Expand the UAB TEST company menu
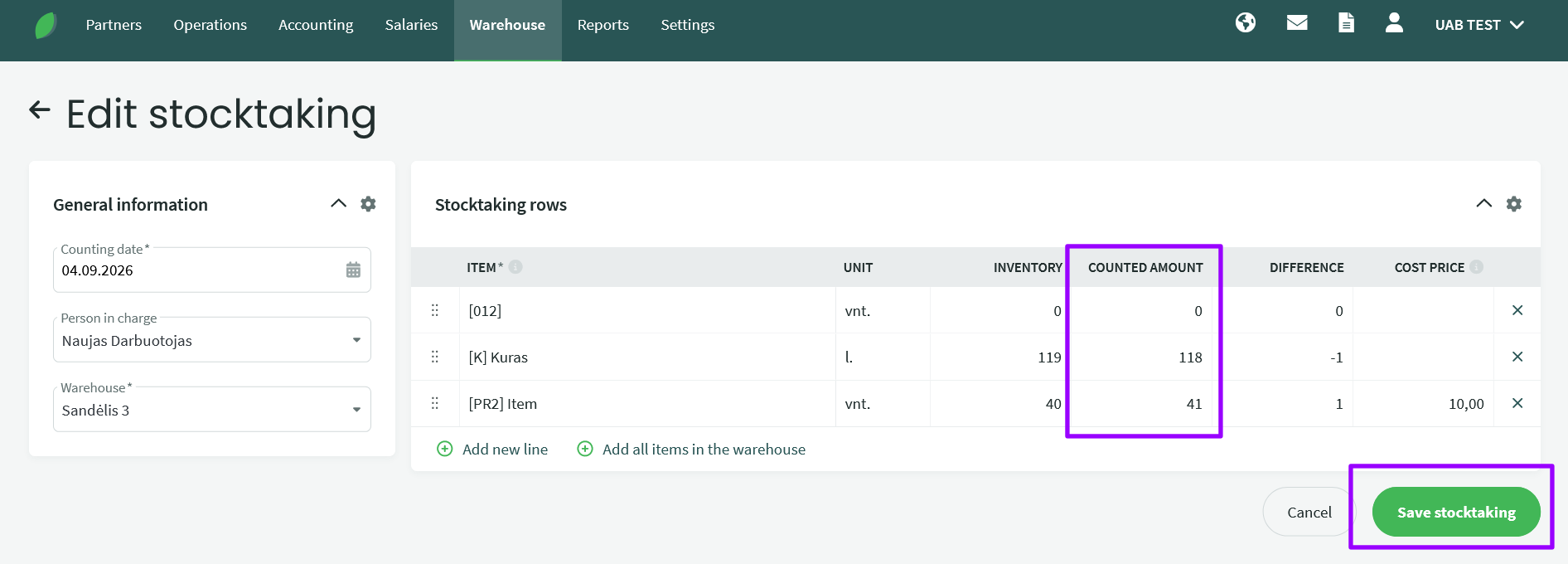1568x564 pixels. [1479, 25]
